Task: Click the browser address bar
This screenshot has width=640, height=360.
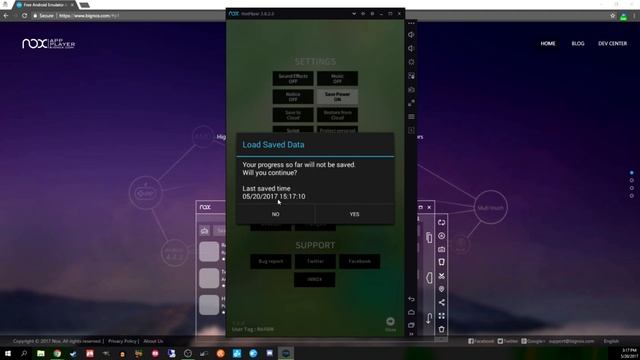Action: (x=318, y=16)
